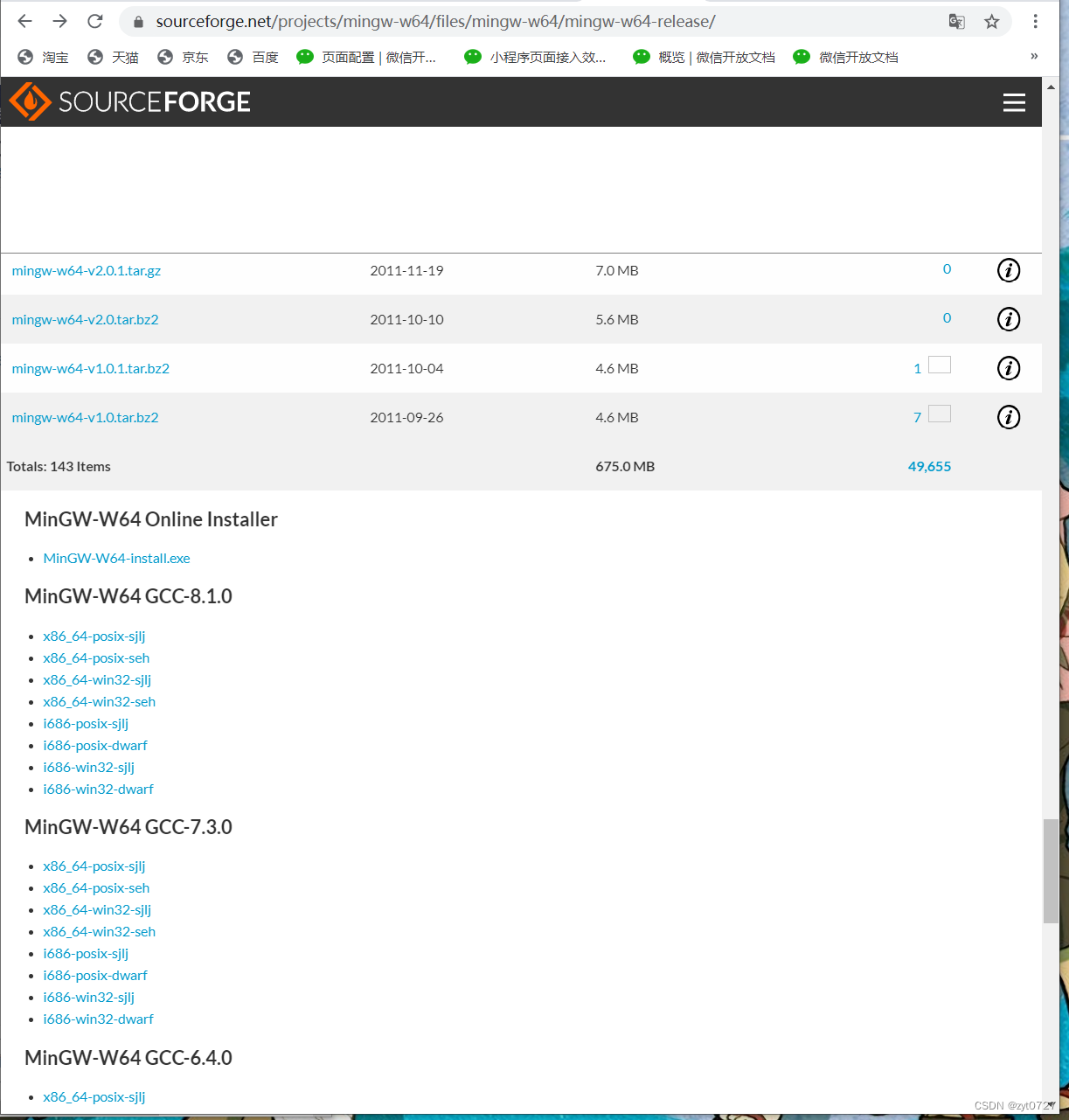Open GCC-8.1.0 i686-win32-dwarf link
The width and height of the screenshot is (1069, 1120).
[x=98, y=790]
